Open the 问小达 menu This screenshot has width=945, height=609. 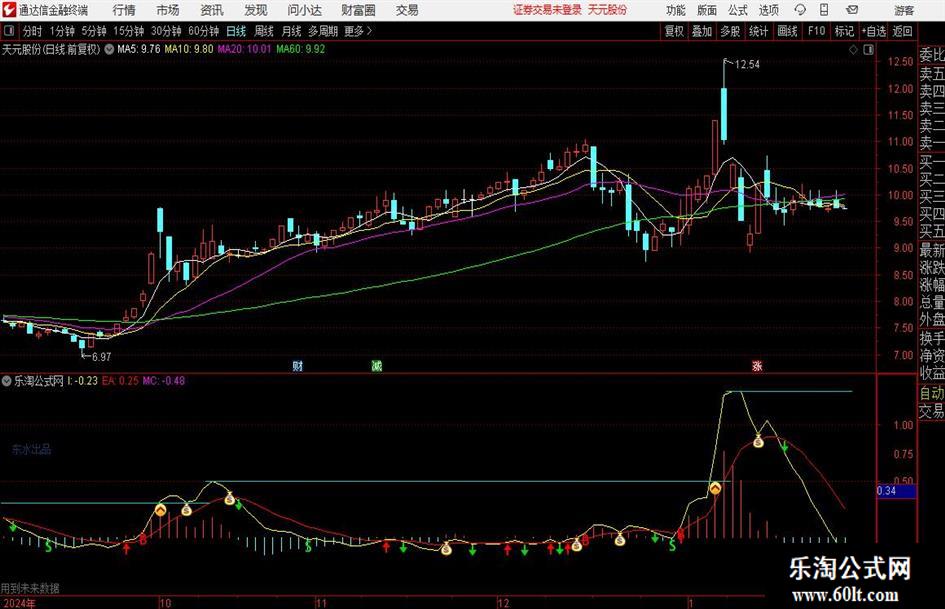coord(304,10)
